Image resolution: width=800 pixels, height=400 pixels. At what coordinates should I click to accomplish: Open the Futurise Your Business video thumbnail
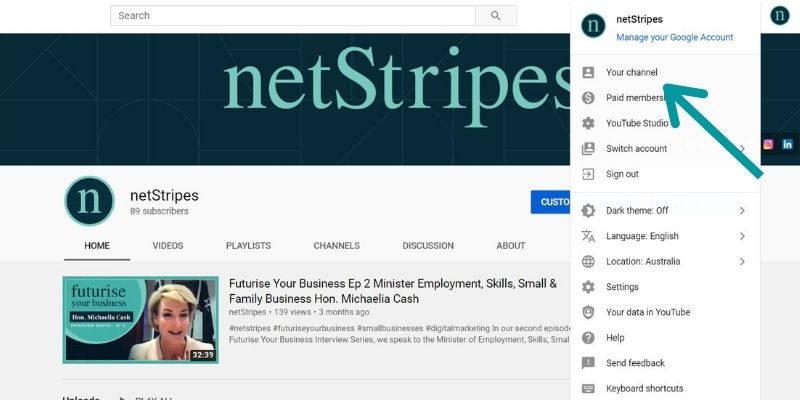(x=141, y=320)
